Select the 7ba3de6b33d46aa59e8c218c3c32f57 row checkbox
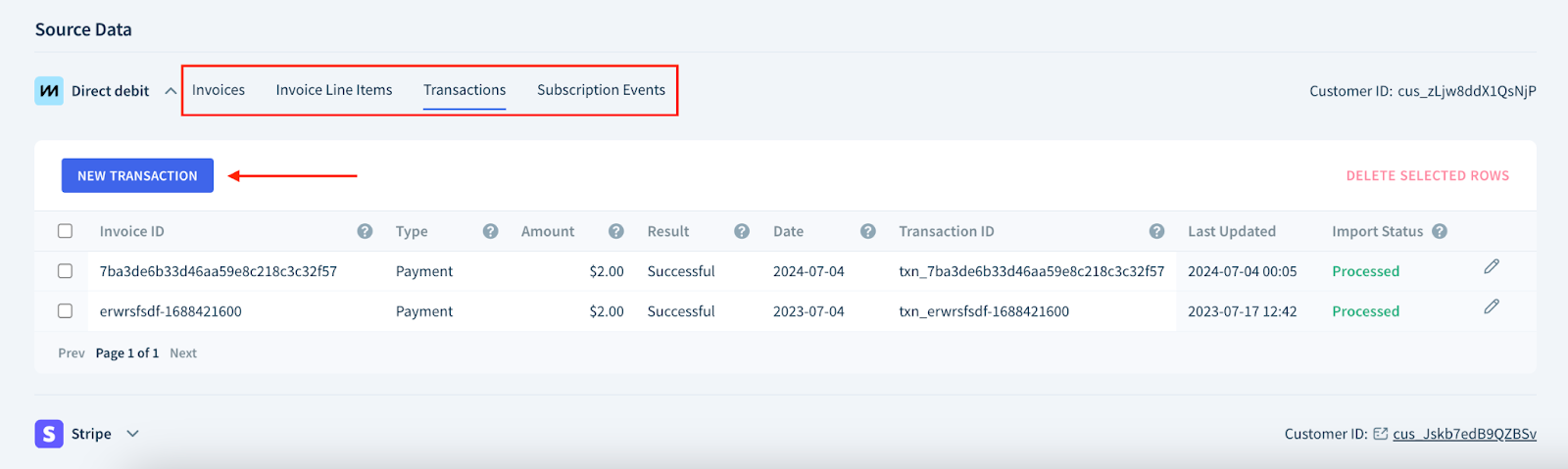Viewport: 1568px width, 469px height. click(x=65, y=271)
